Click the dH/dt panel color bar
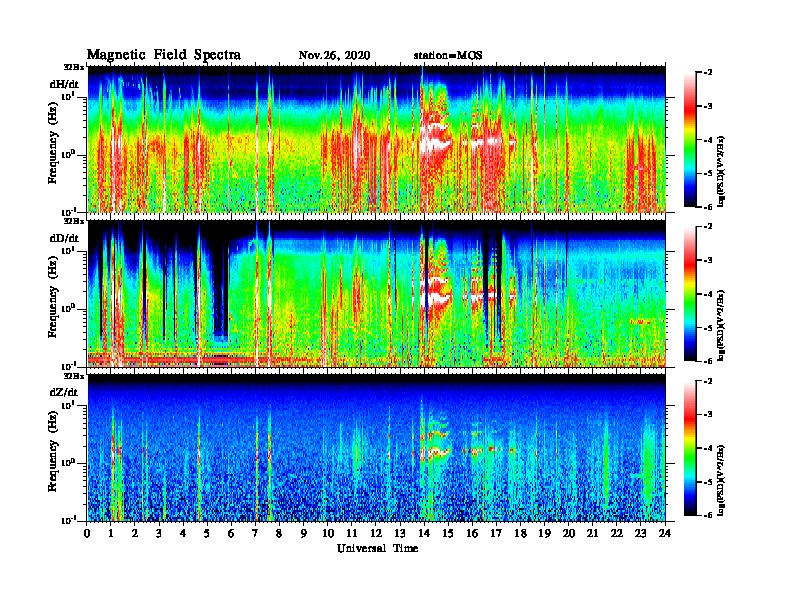 coord(689,140)
